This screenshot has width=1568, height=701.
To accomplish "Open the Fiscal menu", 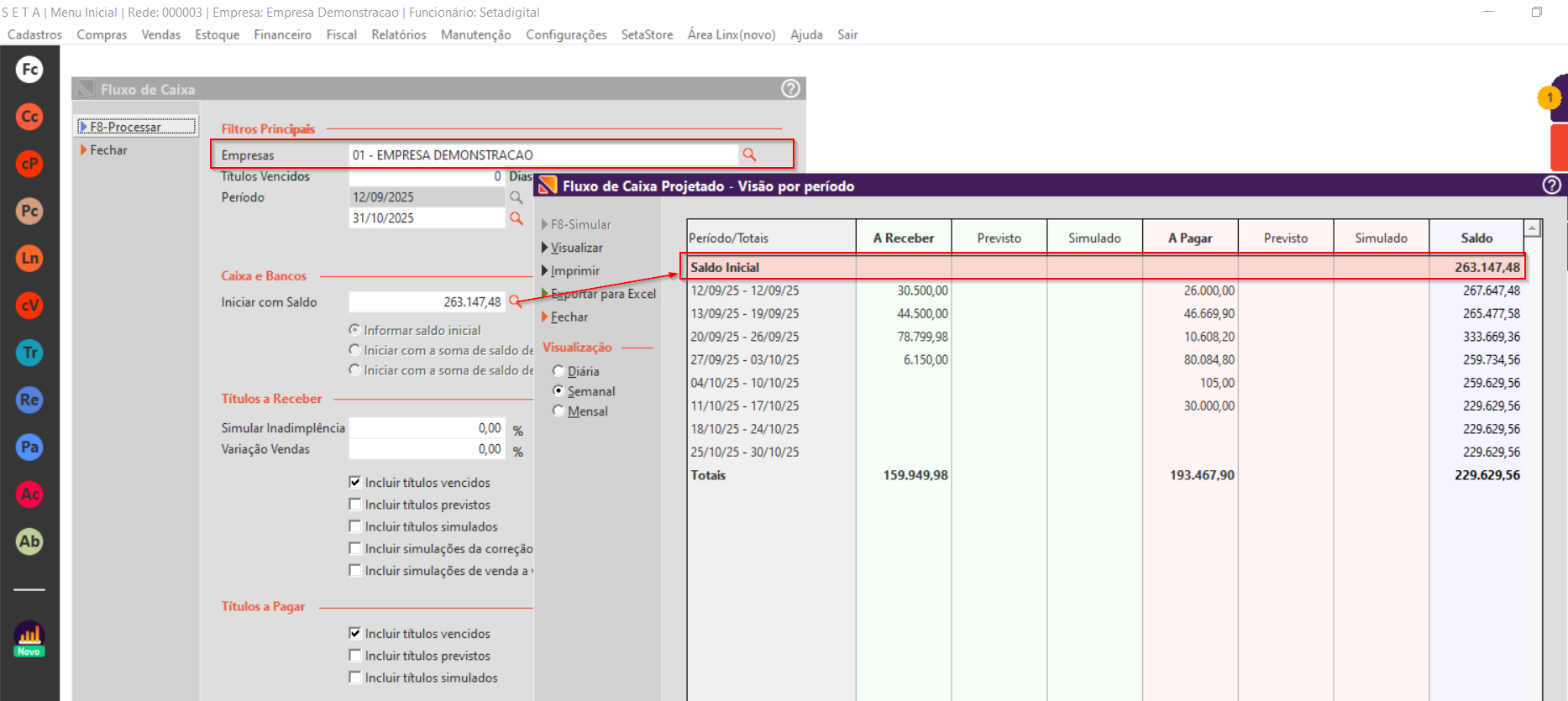I will [x=342, y=34].
